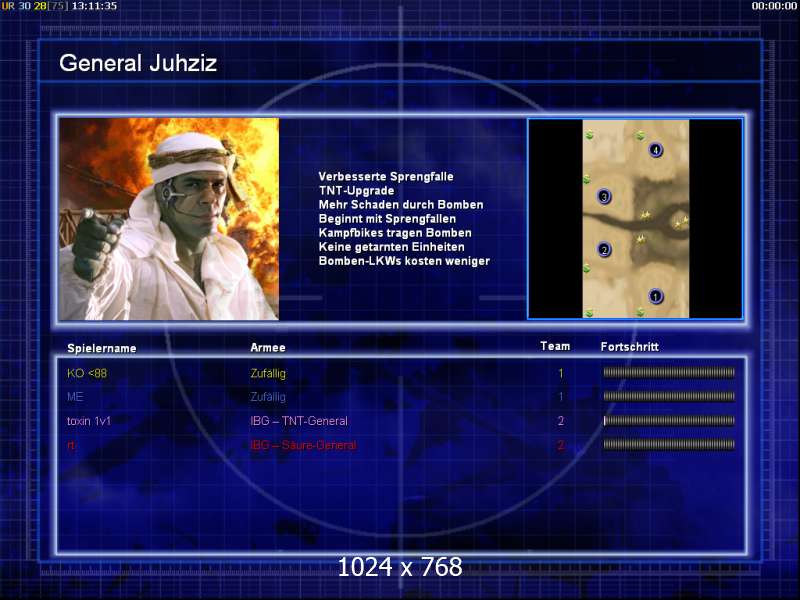Click progress bar of player ME
This screenshot has width=800, height=600.
point(669,396)
